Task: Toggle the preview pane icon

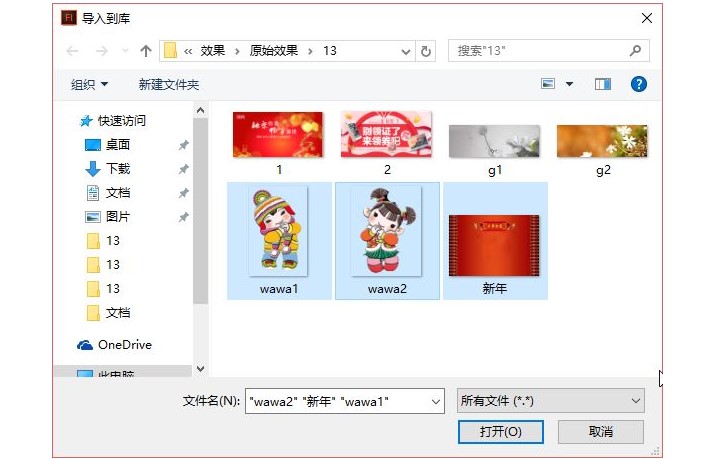Action: point(603,85)
